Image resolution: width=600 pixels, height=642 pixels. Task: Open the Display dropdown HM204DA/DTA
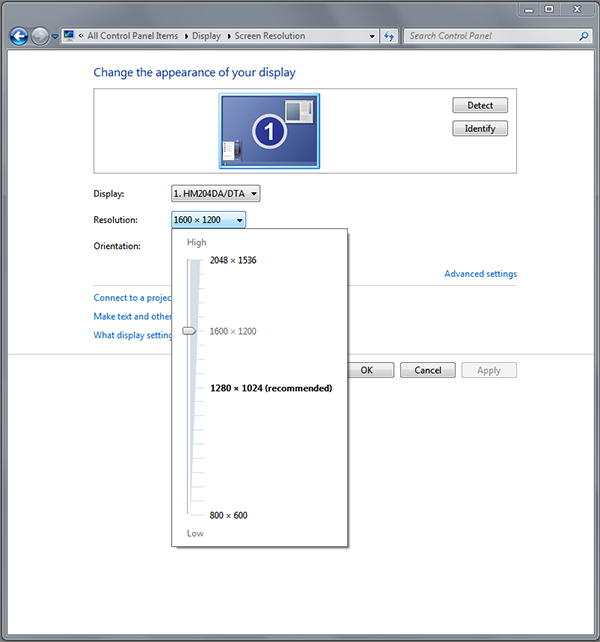[215, 194]
